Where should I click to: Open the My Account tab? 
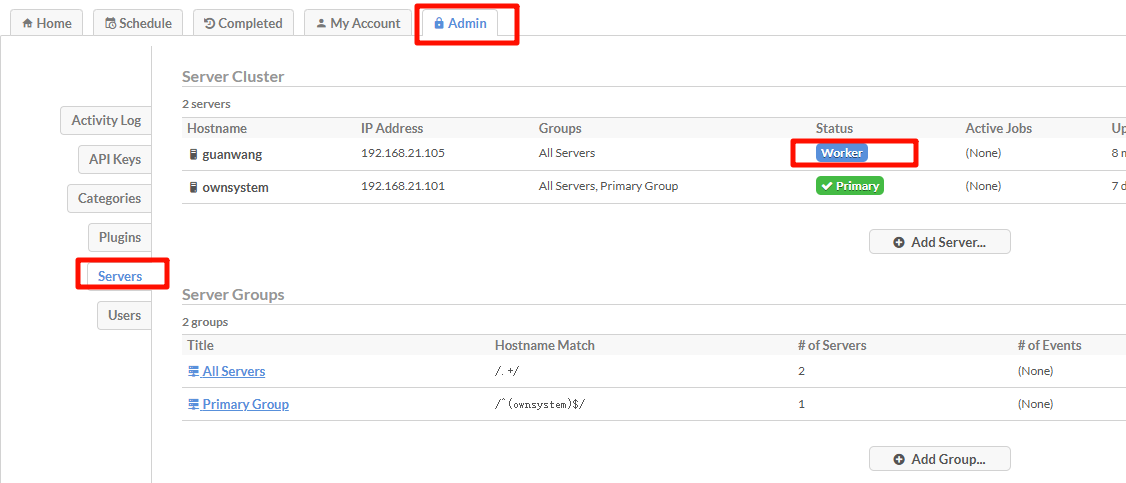click(x=357, y=23)
